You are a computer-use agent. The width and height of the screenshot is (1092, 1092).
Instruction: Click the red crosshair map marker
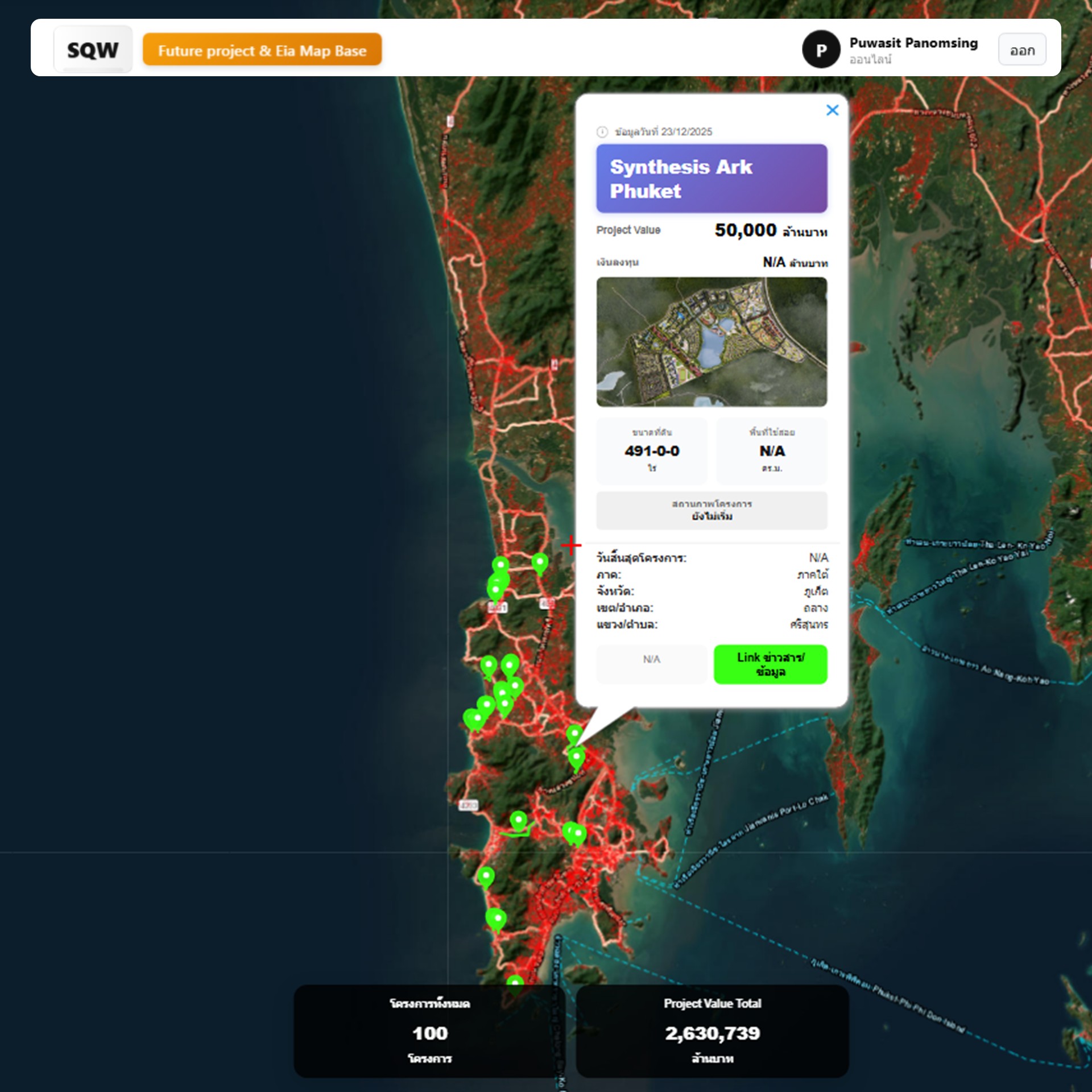click(571, 545)
